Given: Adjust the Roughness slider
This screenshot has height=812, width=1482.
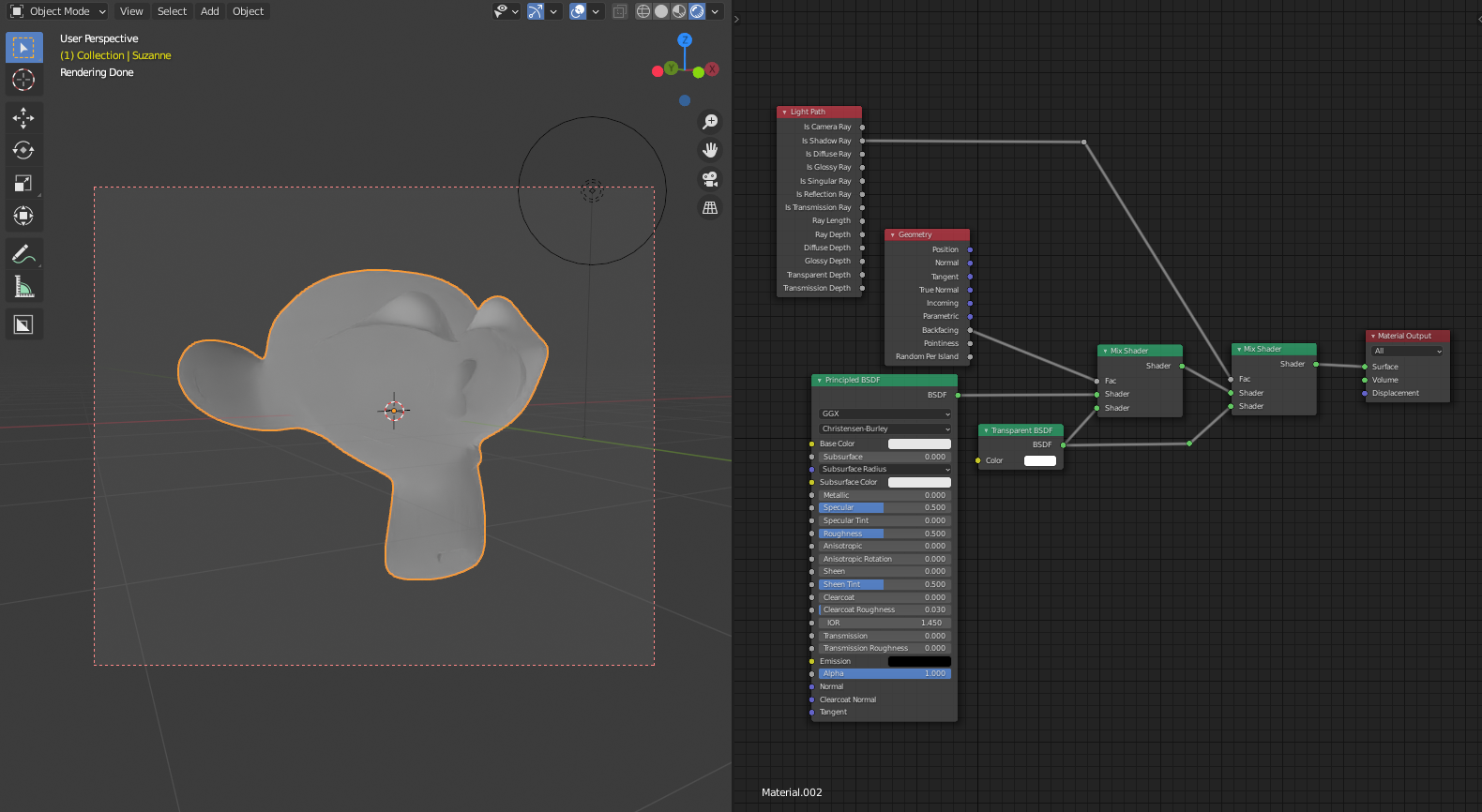Looking at the screenshot, I should coord(885,534).
